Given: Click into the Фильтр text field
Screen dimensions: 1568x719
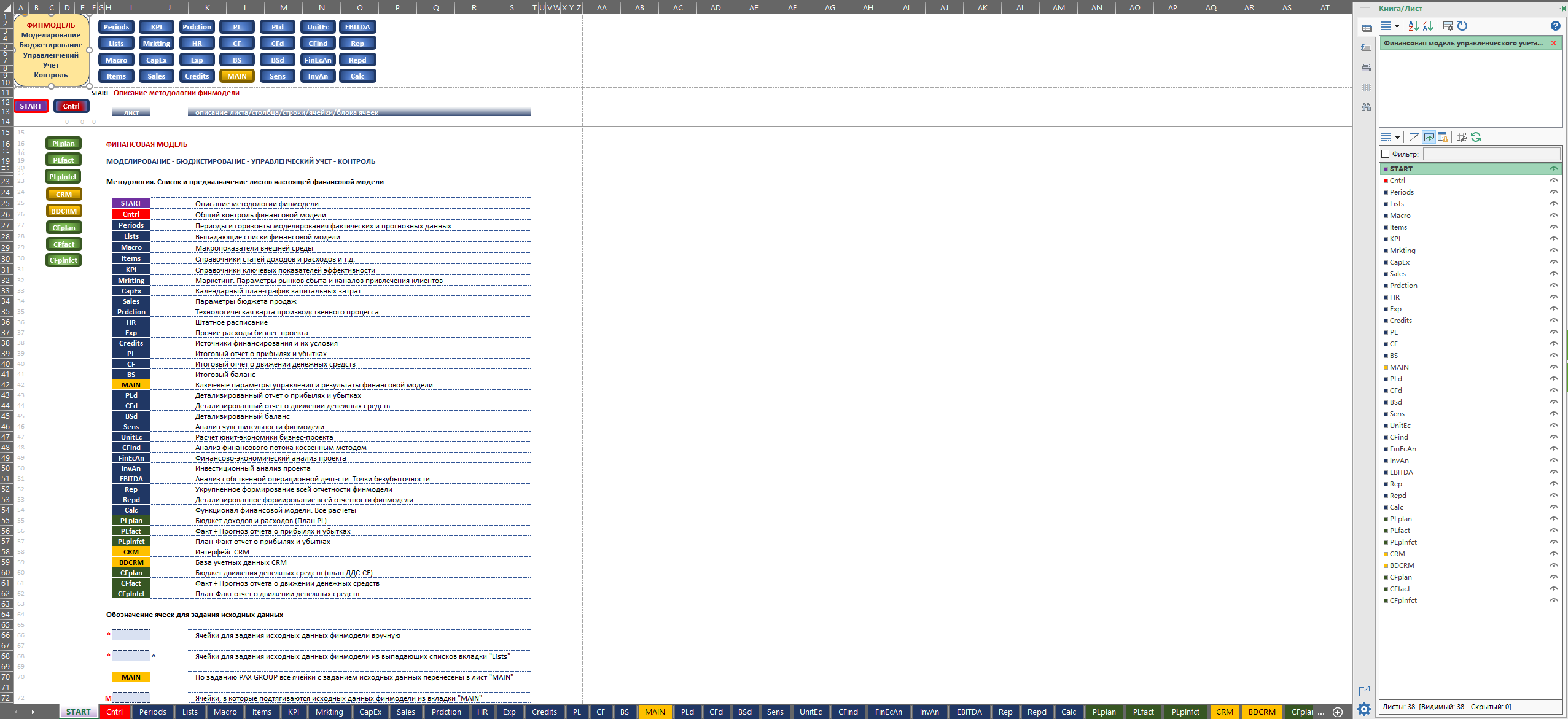Looking at the screenshot, I should (x=1491, y=154).
